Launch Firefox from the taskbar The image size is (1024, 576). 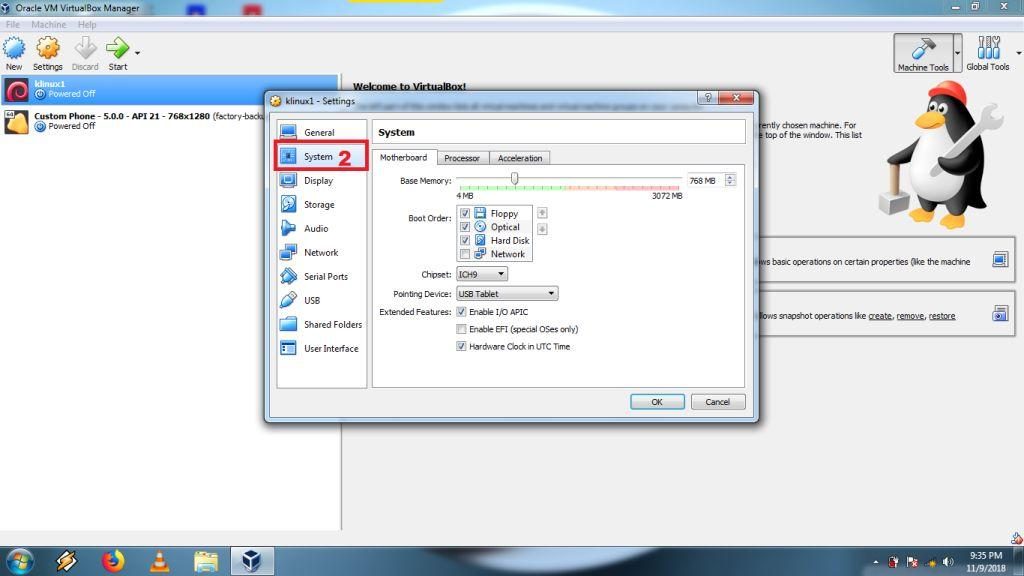[x=112, y=562]
